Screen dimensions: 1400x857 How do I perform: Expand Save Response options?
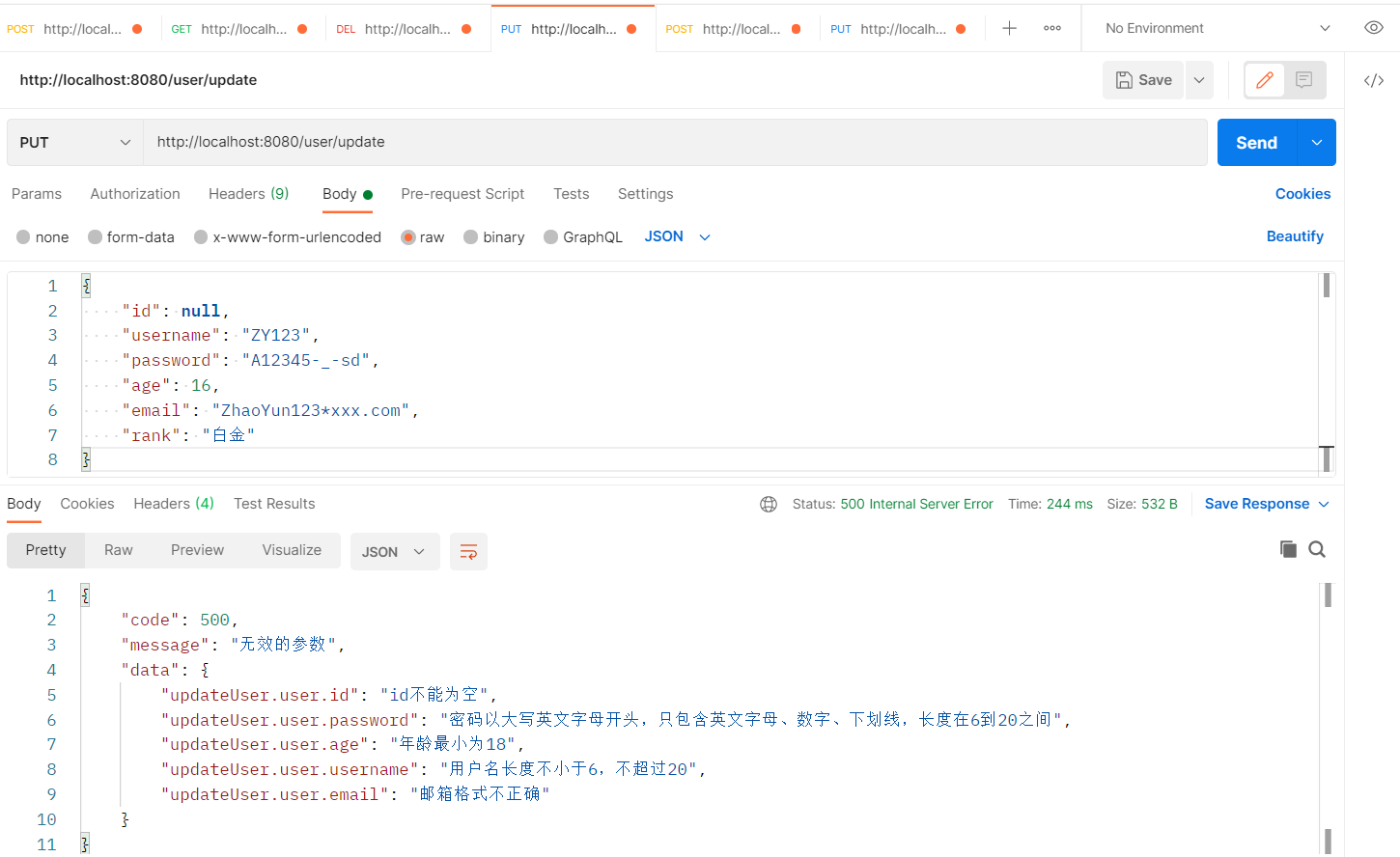(1324, 504)
